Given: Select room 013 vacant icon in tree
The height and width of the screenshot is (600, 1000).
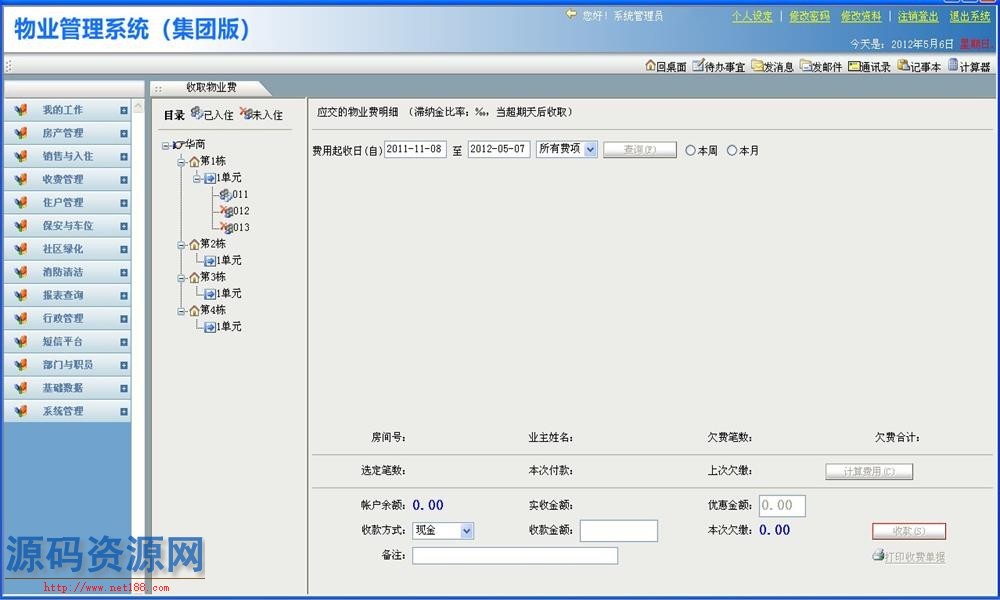Looking at the screenshot, I should pyautogui.click(x=226, y=228).
